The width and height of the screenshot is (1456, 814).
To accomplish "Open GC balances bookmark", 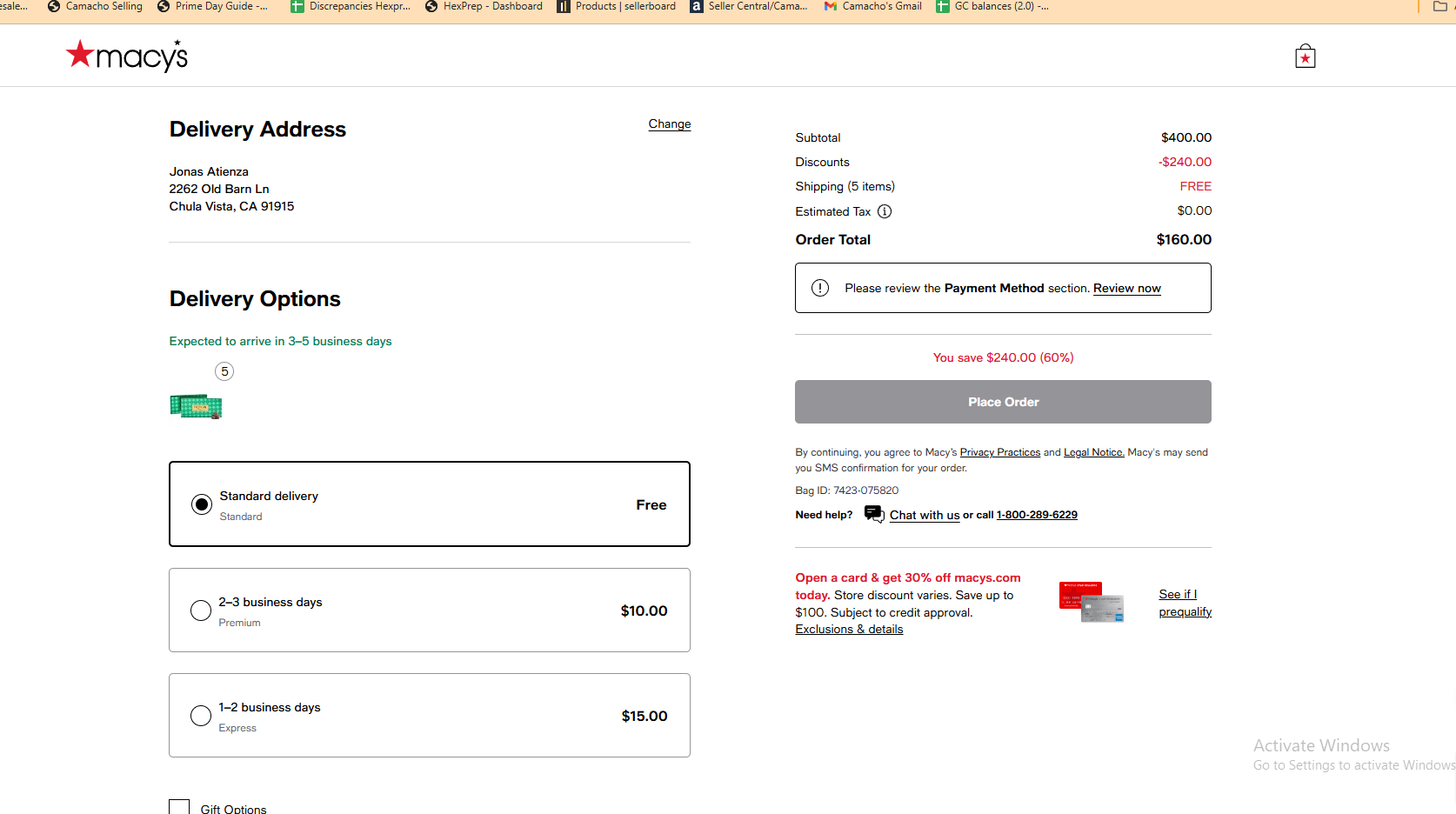I will point(992,6).
